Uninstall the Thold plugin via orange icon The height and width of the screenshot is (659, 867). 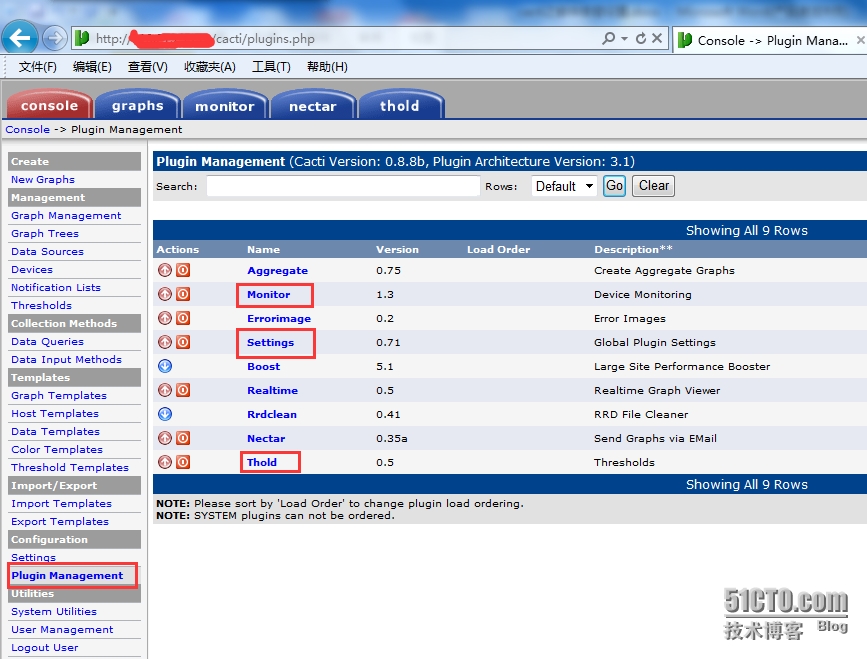pos(183,462)
